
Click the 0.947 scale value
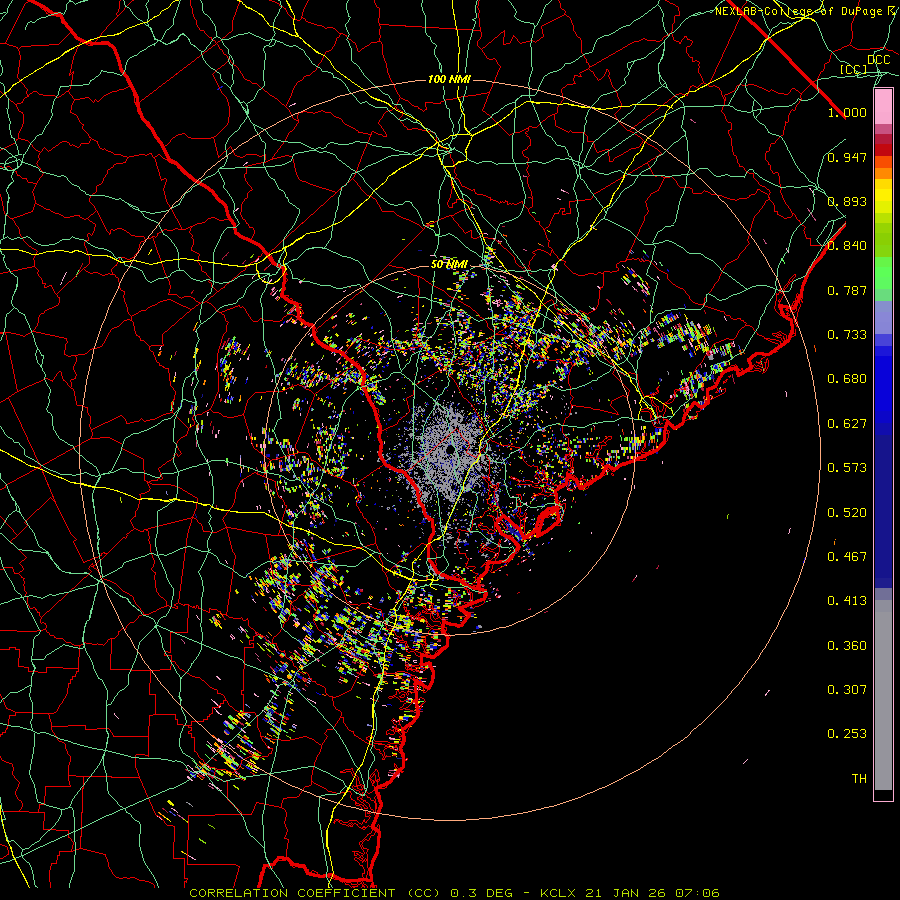tap(847, 157)
